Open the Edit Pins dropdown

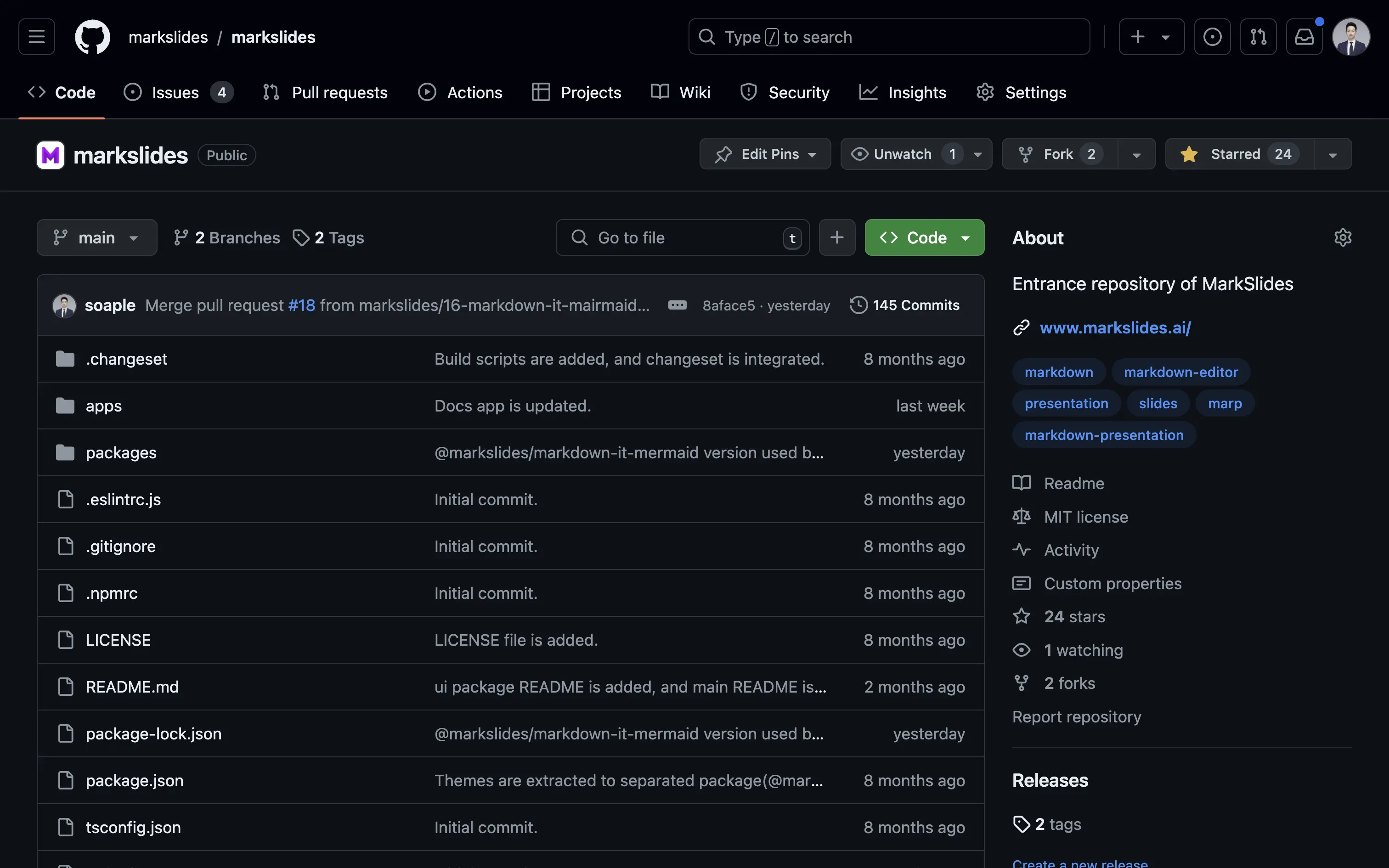pyautogui.click(x=765, y=154)
